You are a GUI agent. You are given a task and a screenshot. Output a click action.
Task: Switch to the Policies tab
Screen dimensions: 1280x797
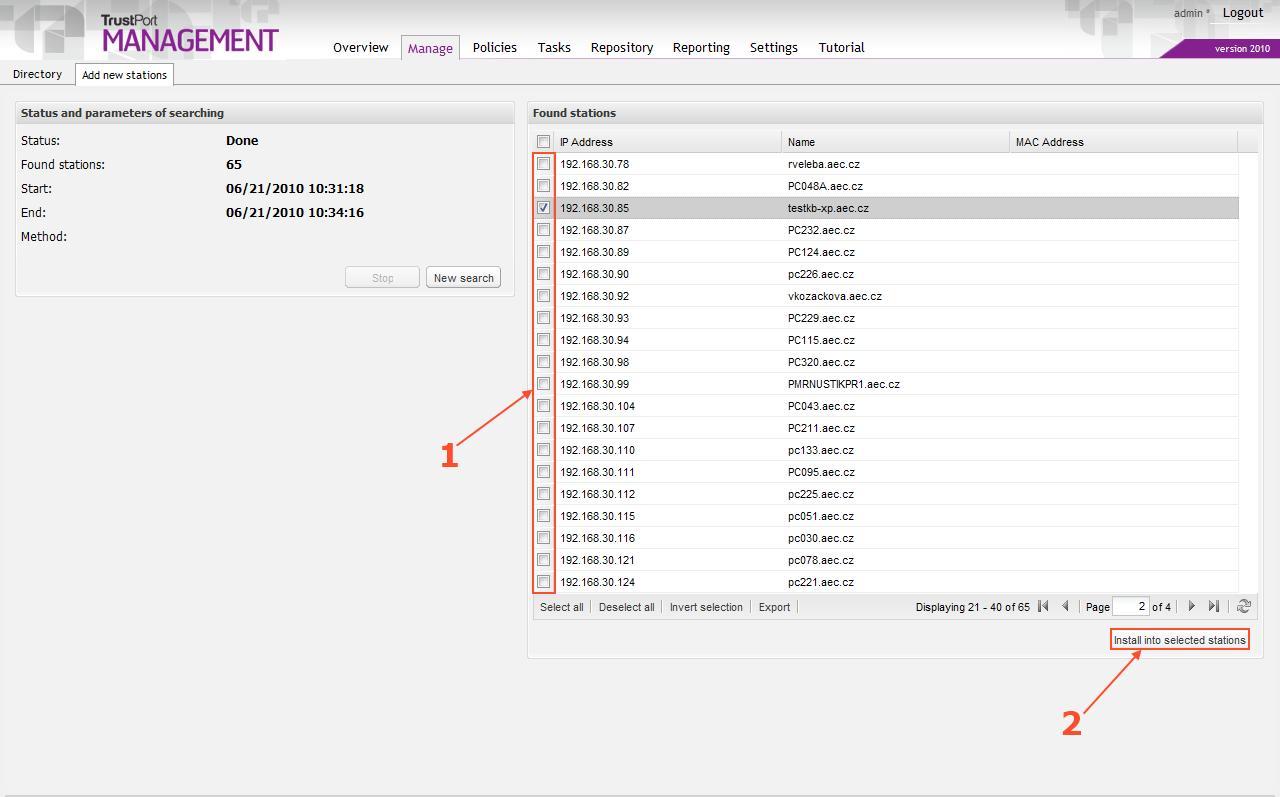(494, 47)
